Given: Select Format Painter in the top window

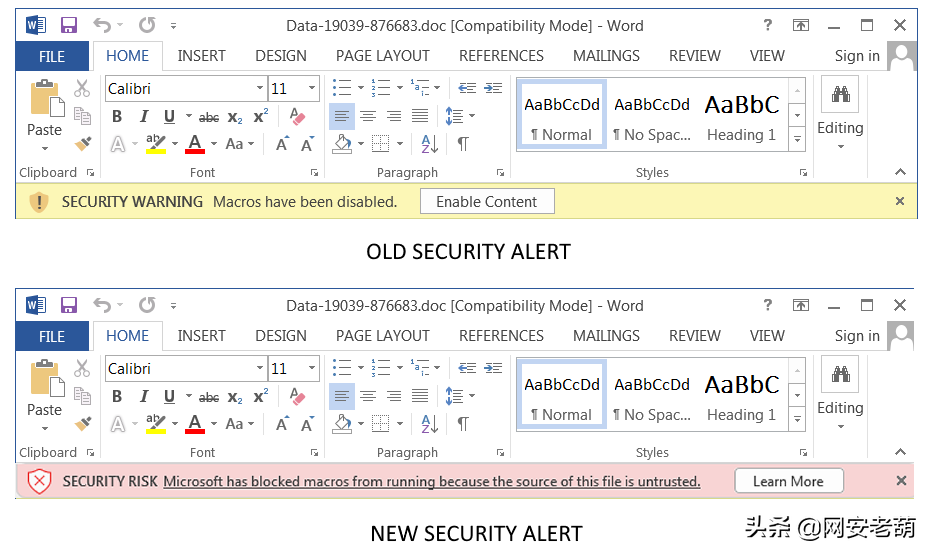Looking at the screenshot, I should 83,143.
